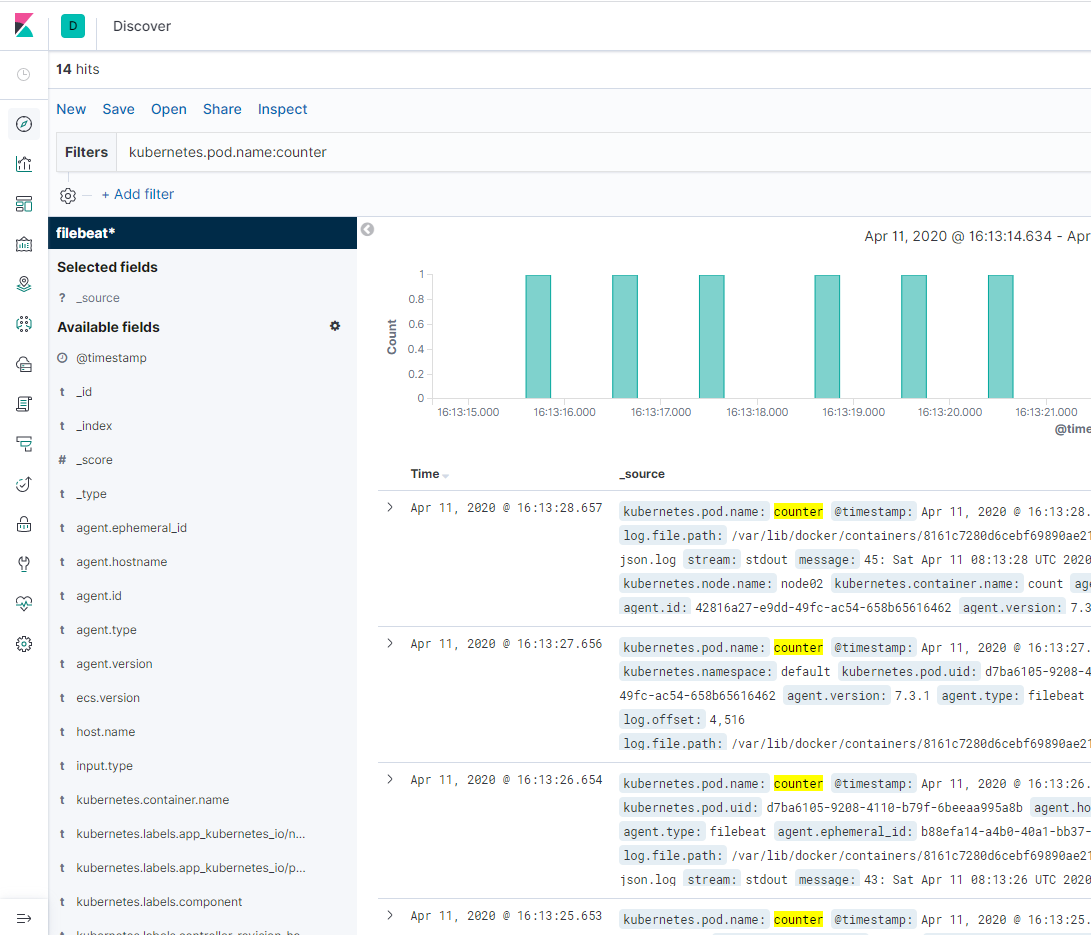Open Logs icon in sidebar

pos(24,404)
